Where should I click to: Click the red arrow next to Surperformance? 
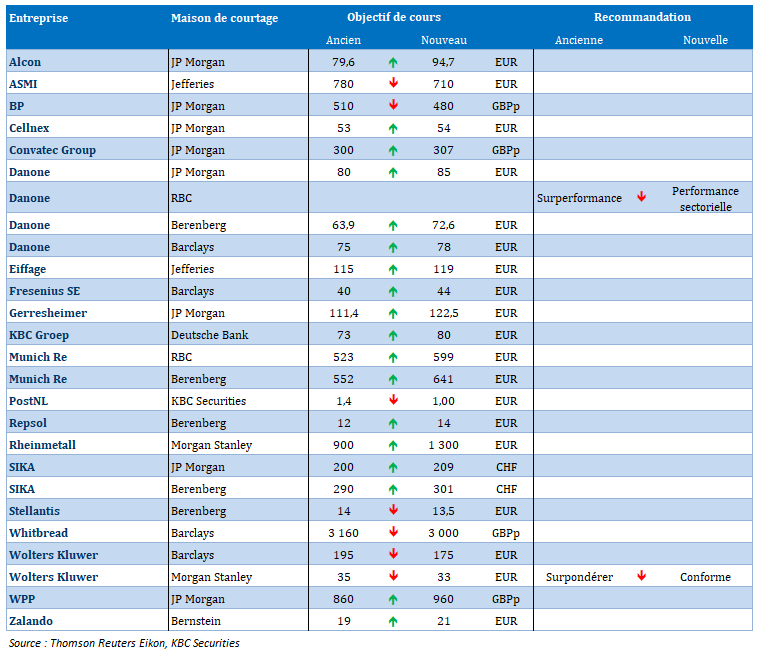click(641, 198)
